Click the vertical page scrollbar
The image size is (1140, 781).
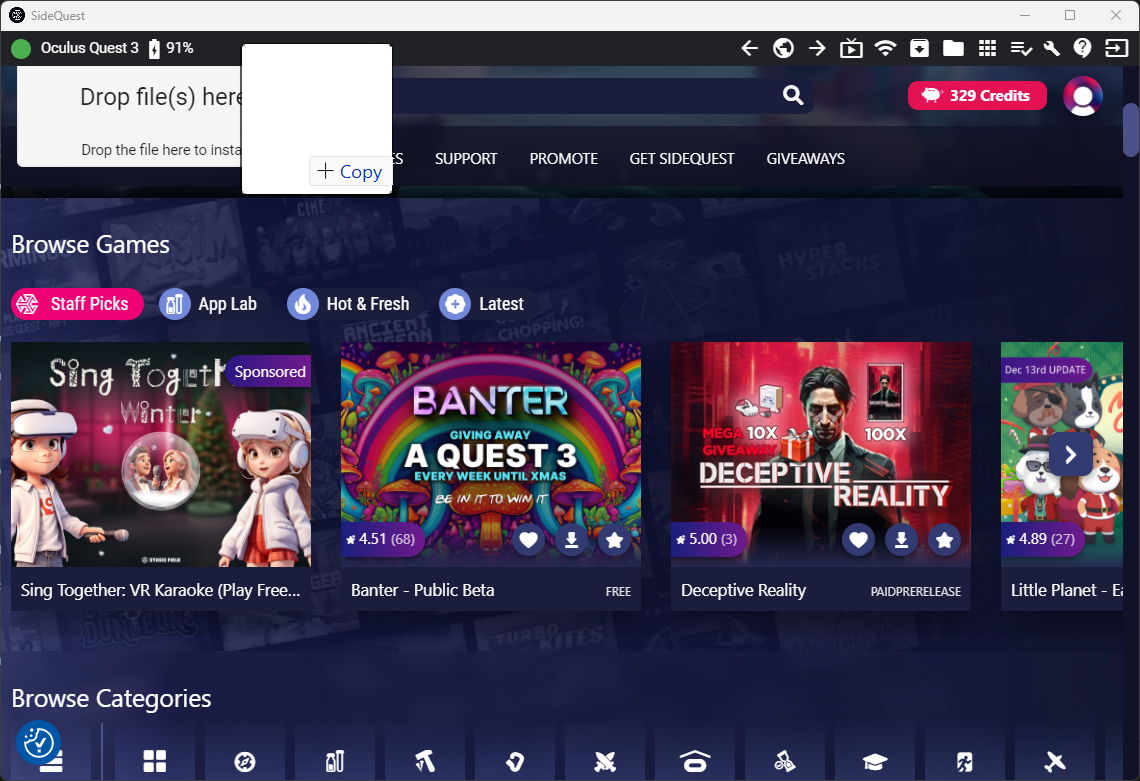click(1131, 129)
